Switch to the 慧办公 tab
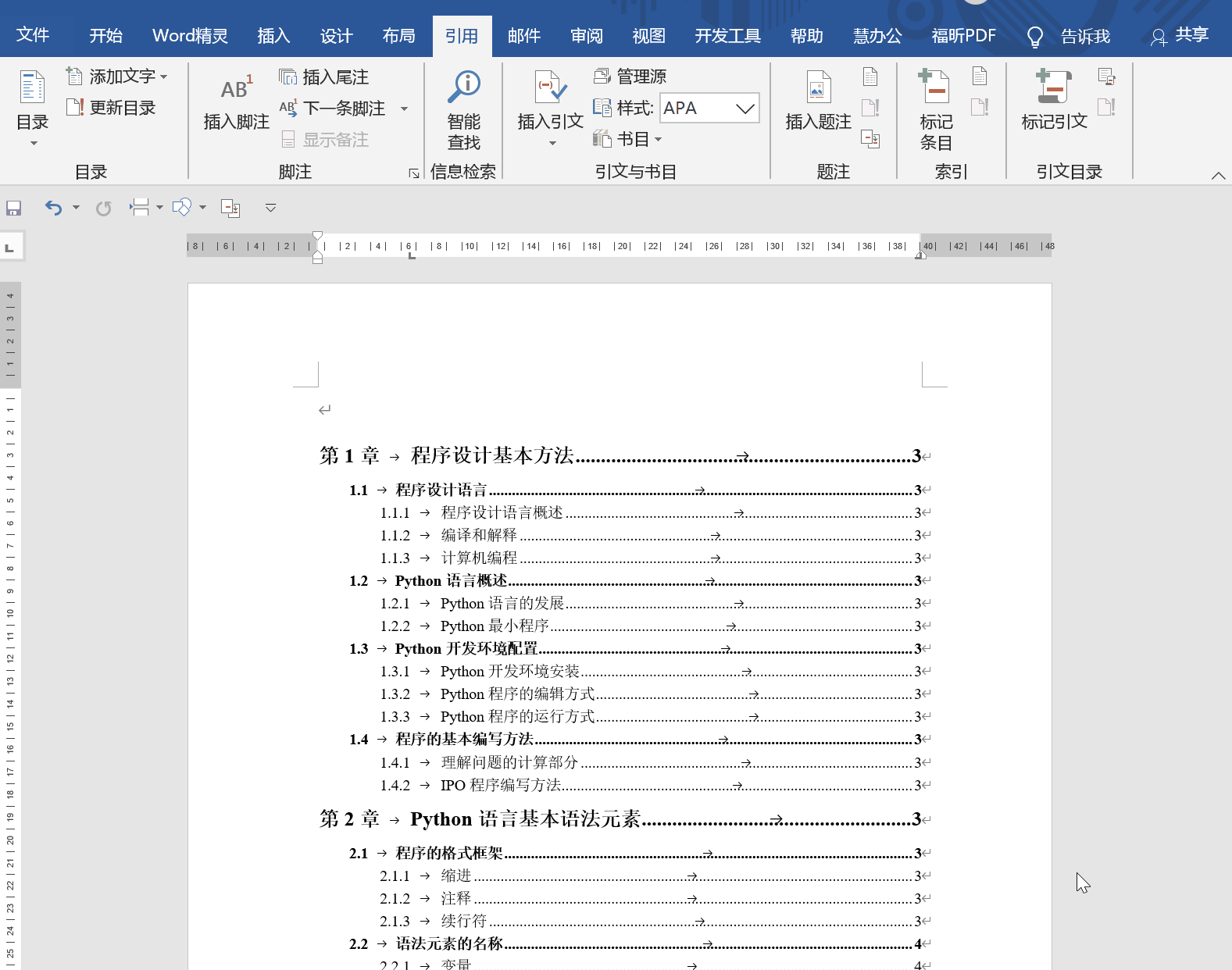This screenshot has width=1232, height=970. [877, 36]
